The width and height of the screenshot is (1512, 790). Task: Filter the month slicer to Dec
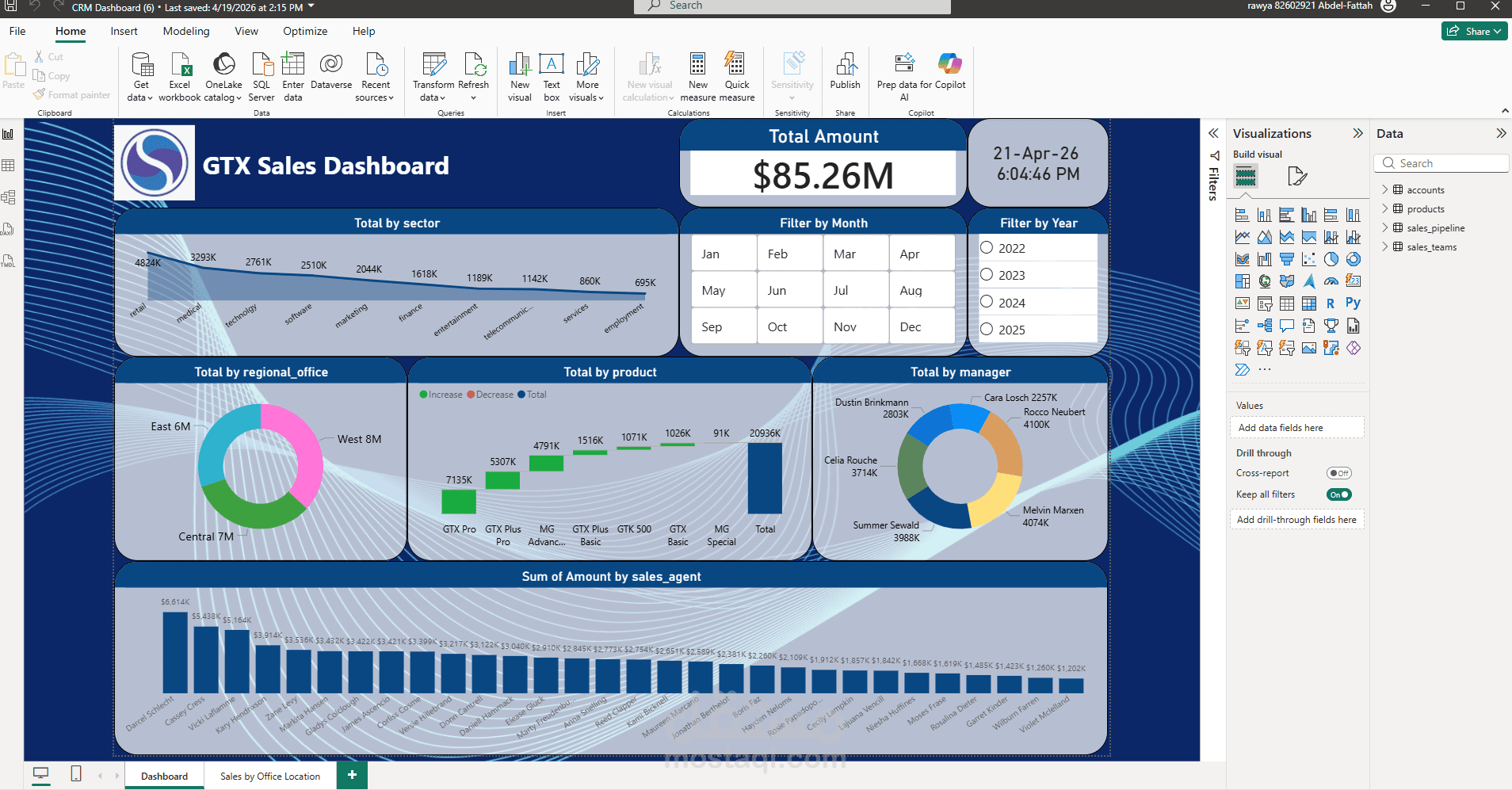[922, 326]
